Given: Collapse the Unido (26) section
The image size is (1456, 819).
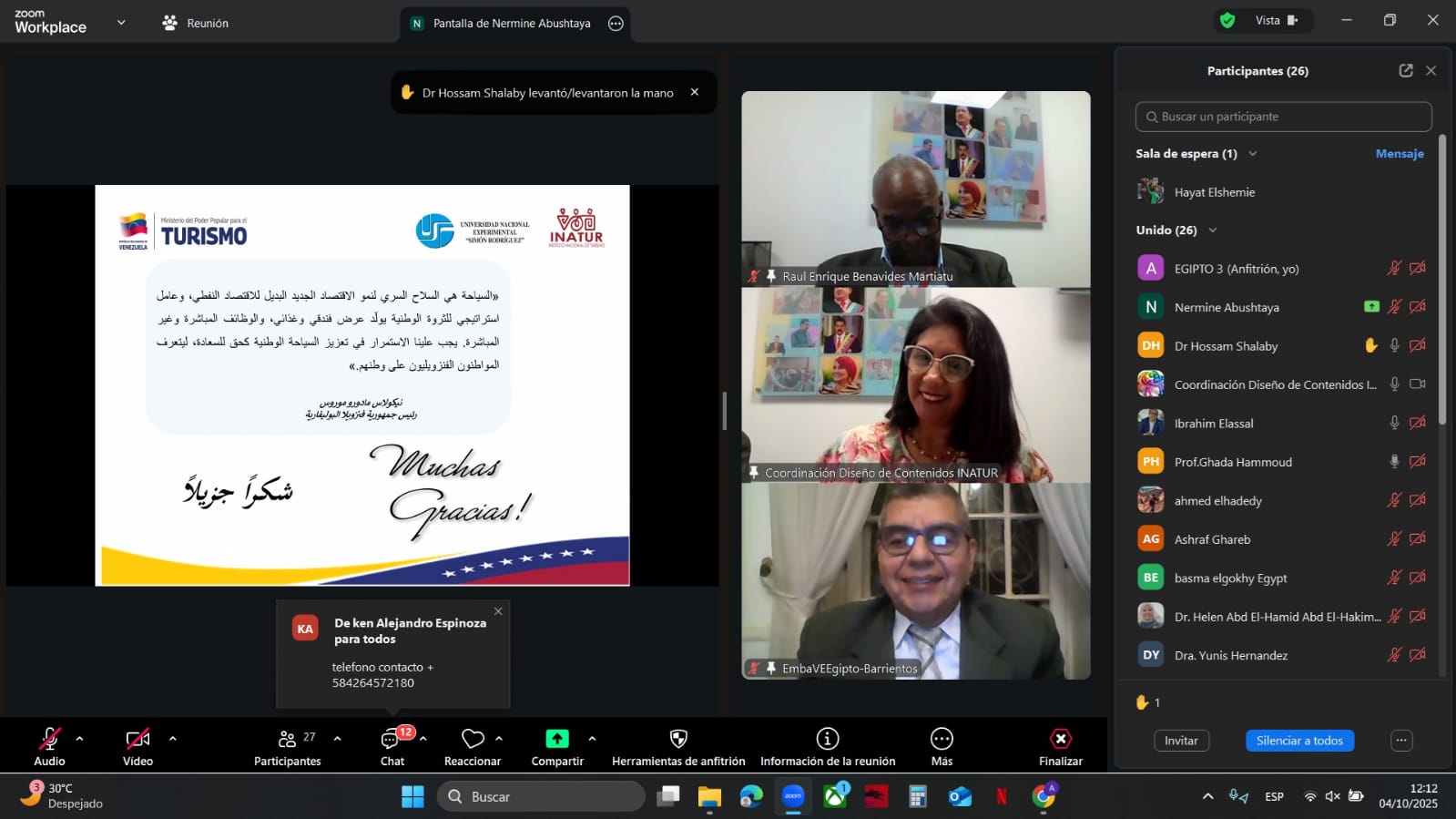Looking at the screenshot, I should pyautogui.click(x=1213, y=230).
